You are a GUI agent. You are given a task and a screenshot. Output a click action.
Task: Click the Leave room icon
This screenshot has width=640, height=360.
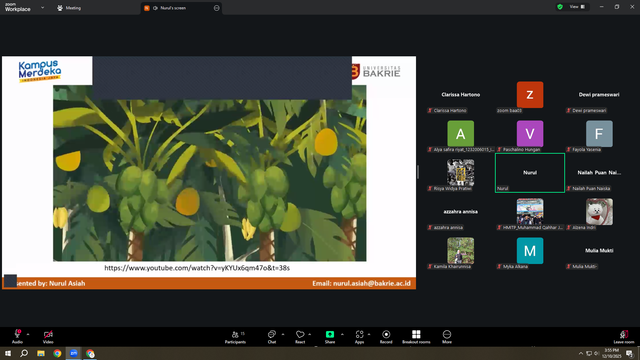tap(624, 334)
